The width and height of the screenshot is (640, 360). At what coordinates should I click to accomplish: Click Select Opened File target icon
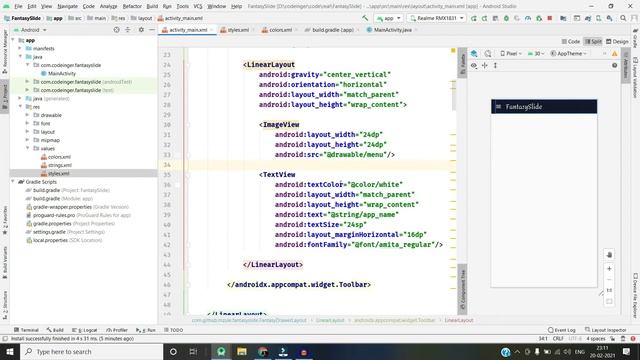tap(117, 30)
